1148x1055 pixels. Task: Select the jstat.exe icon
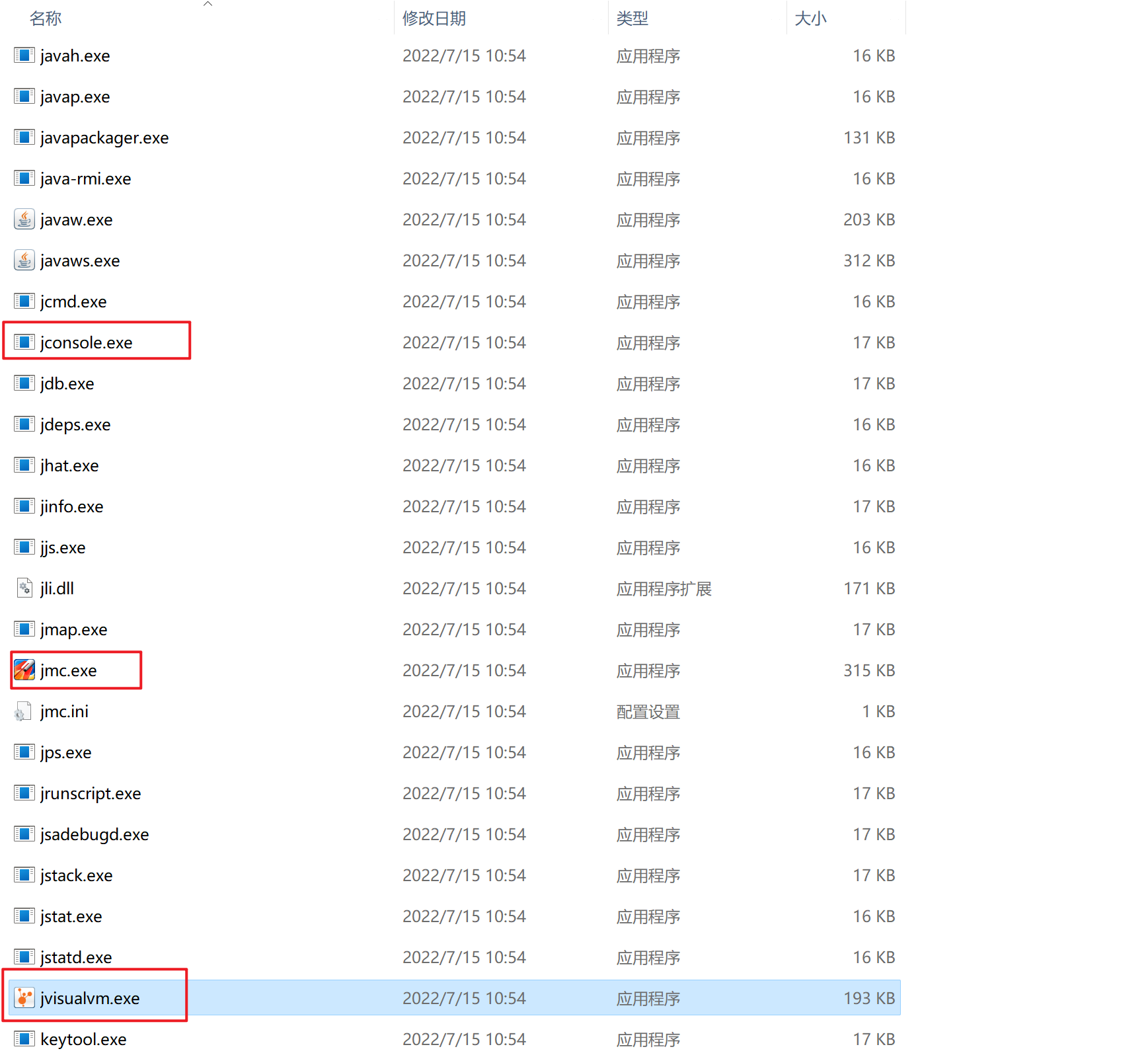pyautogui.click(x=24, y=916)
